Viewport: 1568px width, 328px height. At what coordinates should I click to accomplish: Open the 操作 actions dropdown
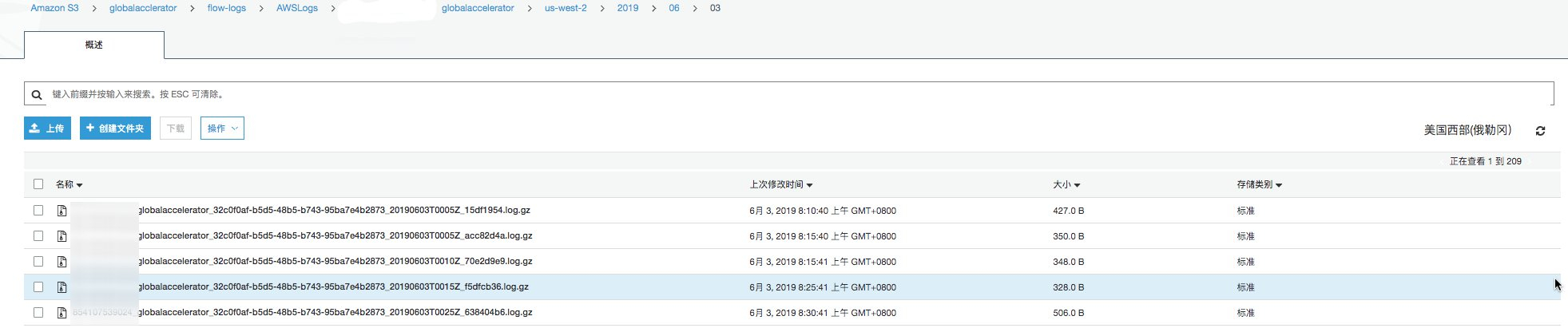tap(222, 128)
